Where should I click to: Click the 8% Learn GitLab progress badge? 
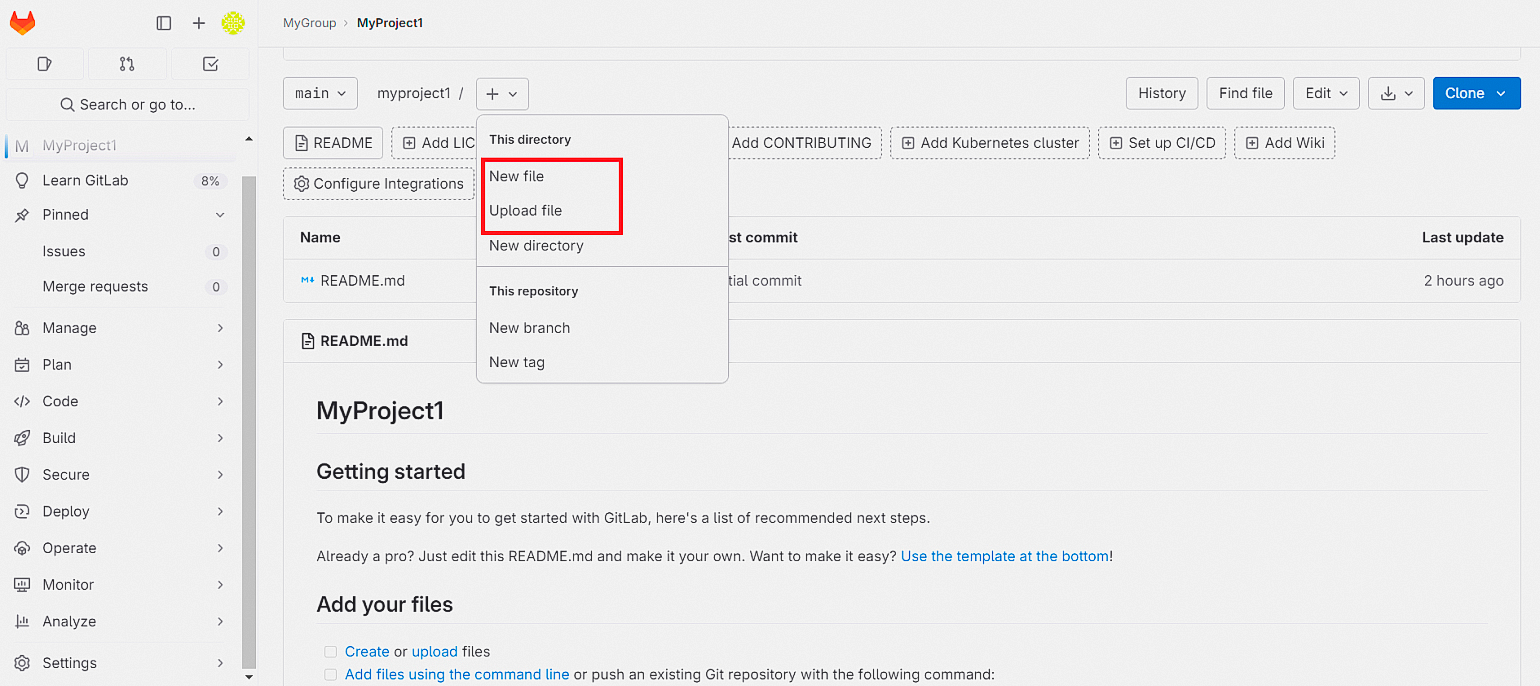(210, 181)
